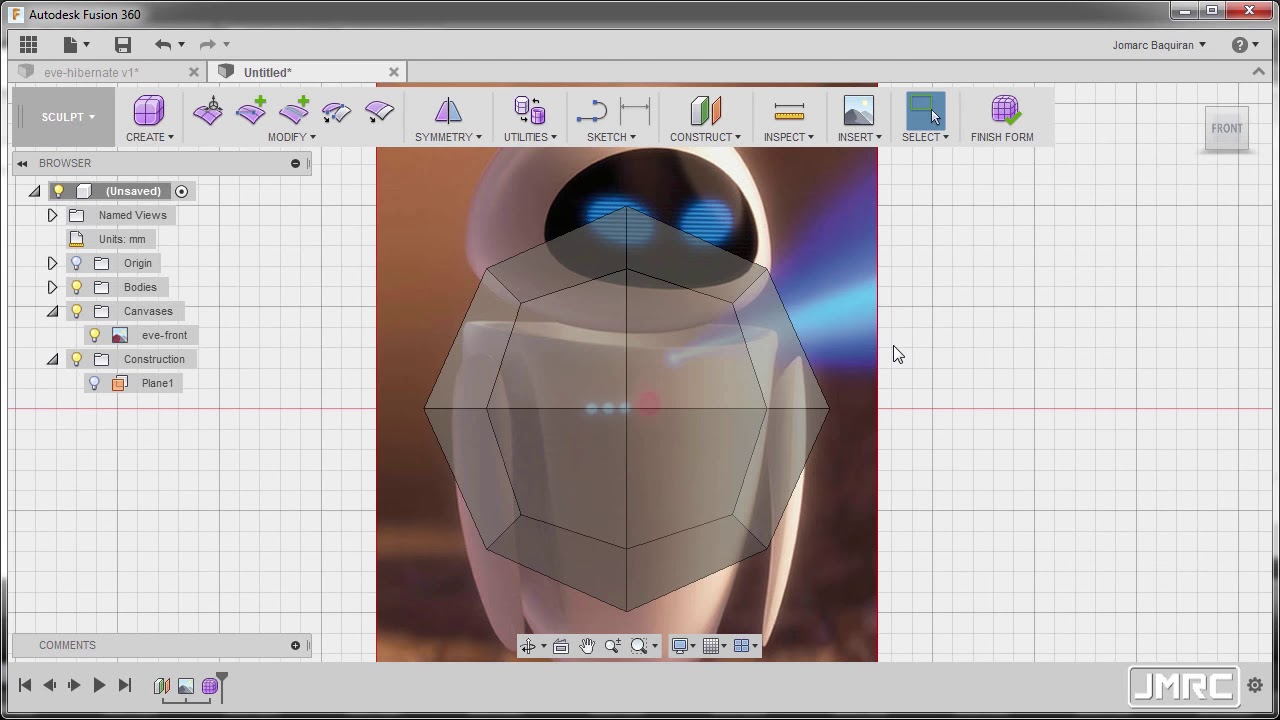
Task: Open the CREATE dropdown menu
Action: coord(149,137)
